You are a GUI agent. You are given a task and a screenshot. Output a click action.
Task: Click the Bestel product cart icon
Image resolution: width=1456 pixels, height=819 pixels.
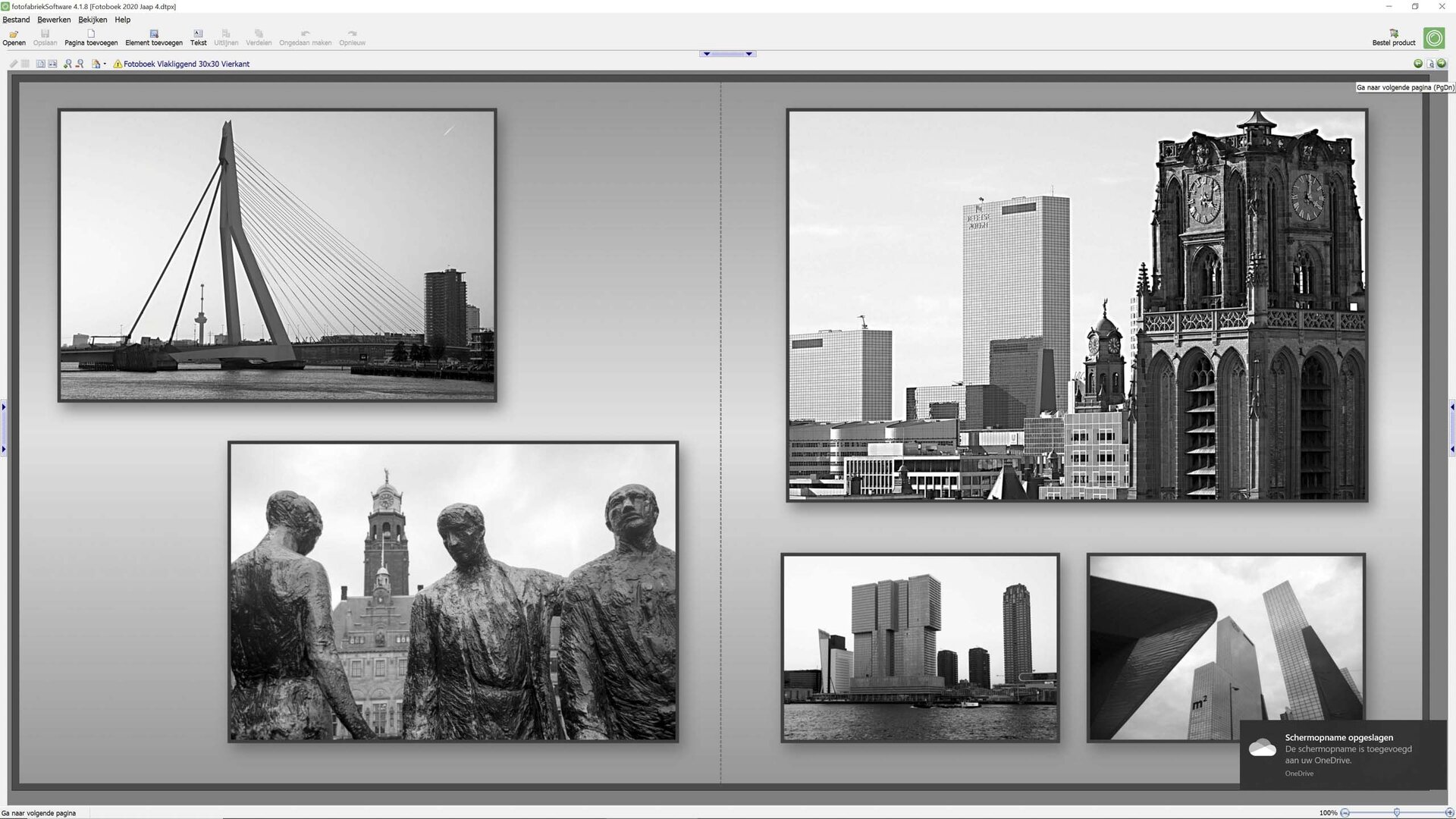point(1394,33)
